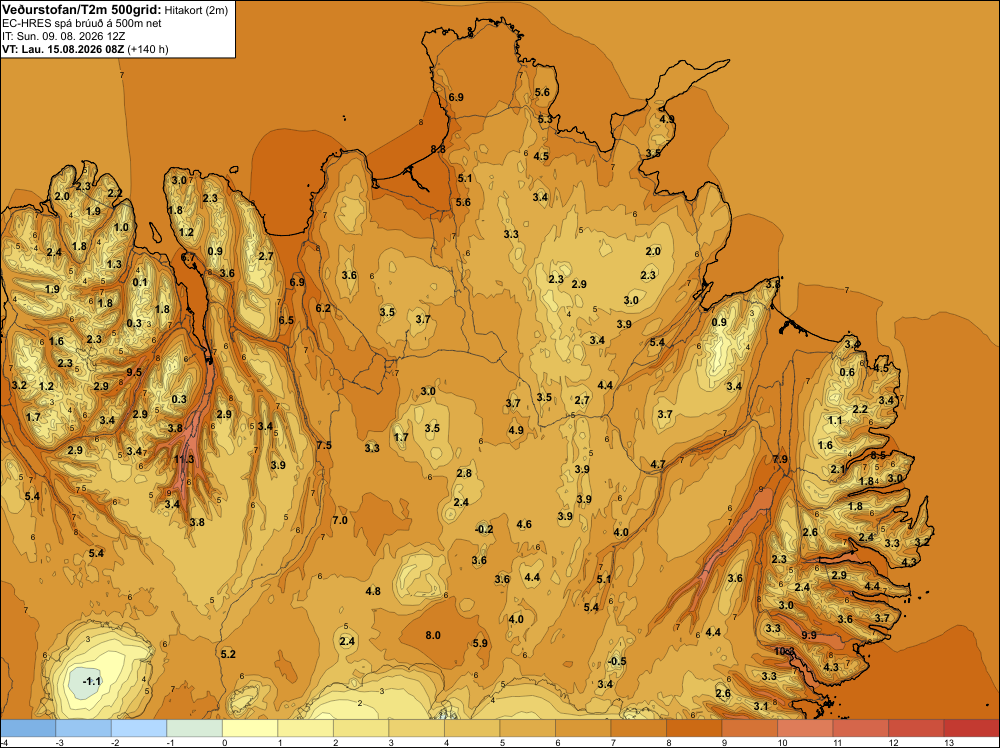Viewport: 1000px width, 748px height.
Task: Pick the blue legend swatch between -3 and -2
Action: pos(84,728)
